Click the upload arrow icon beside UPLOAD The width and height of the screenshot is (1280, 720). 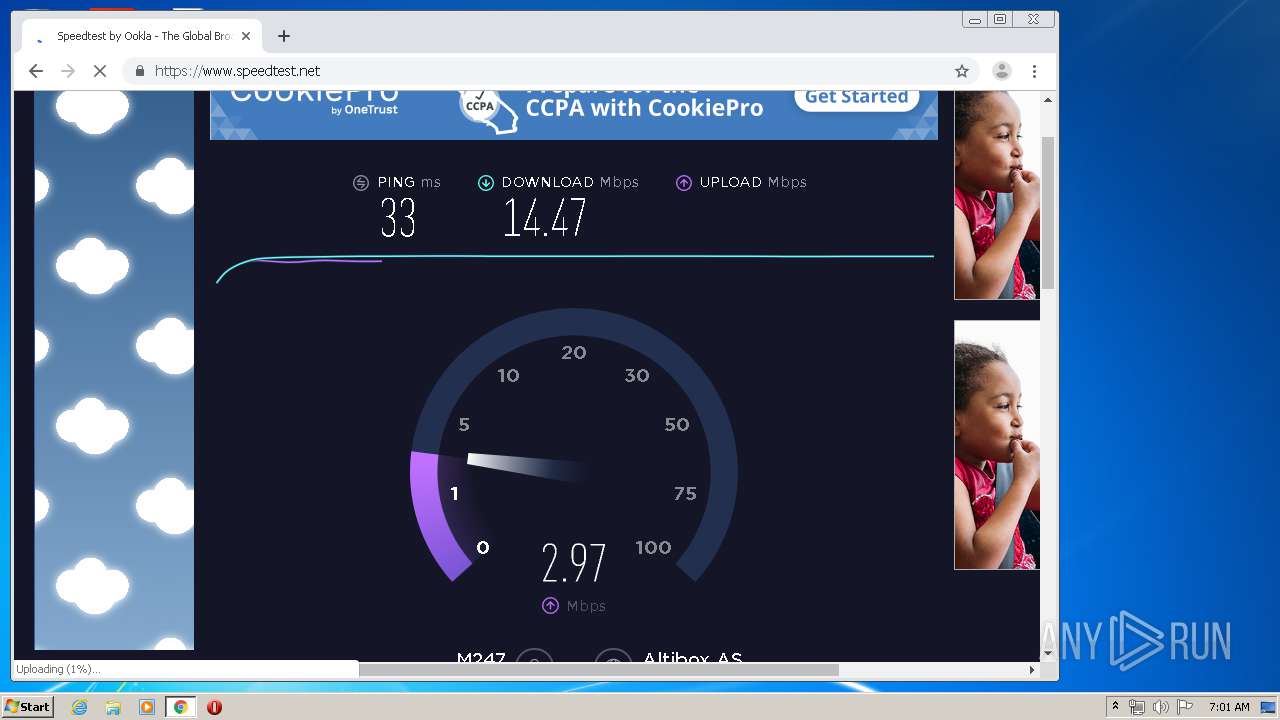click(x=684, y=183)
